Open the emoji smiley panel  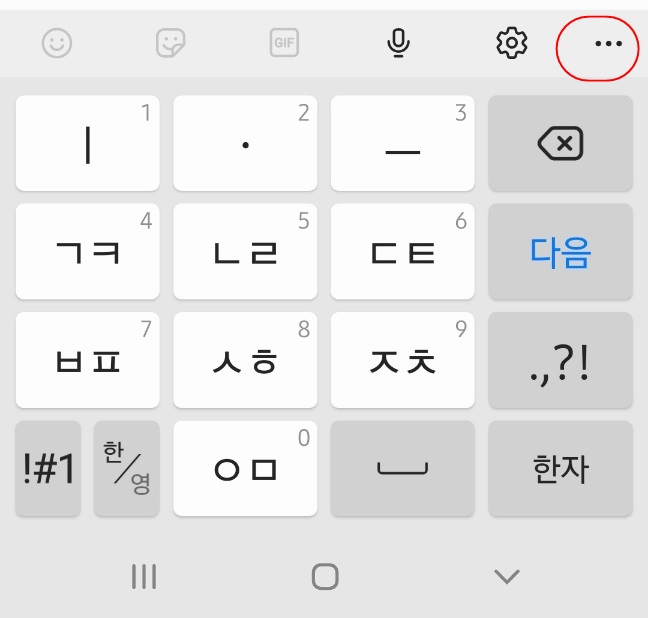click(x=57, y=43)
